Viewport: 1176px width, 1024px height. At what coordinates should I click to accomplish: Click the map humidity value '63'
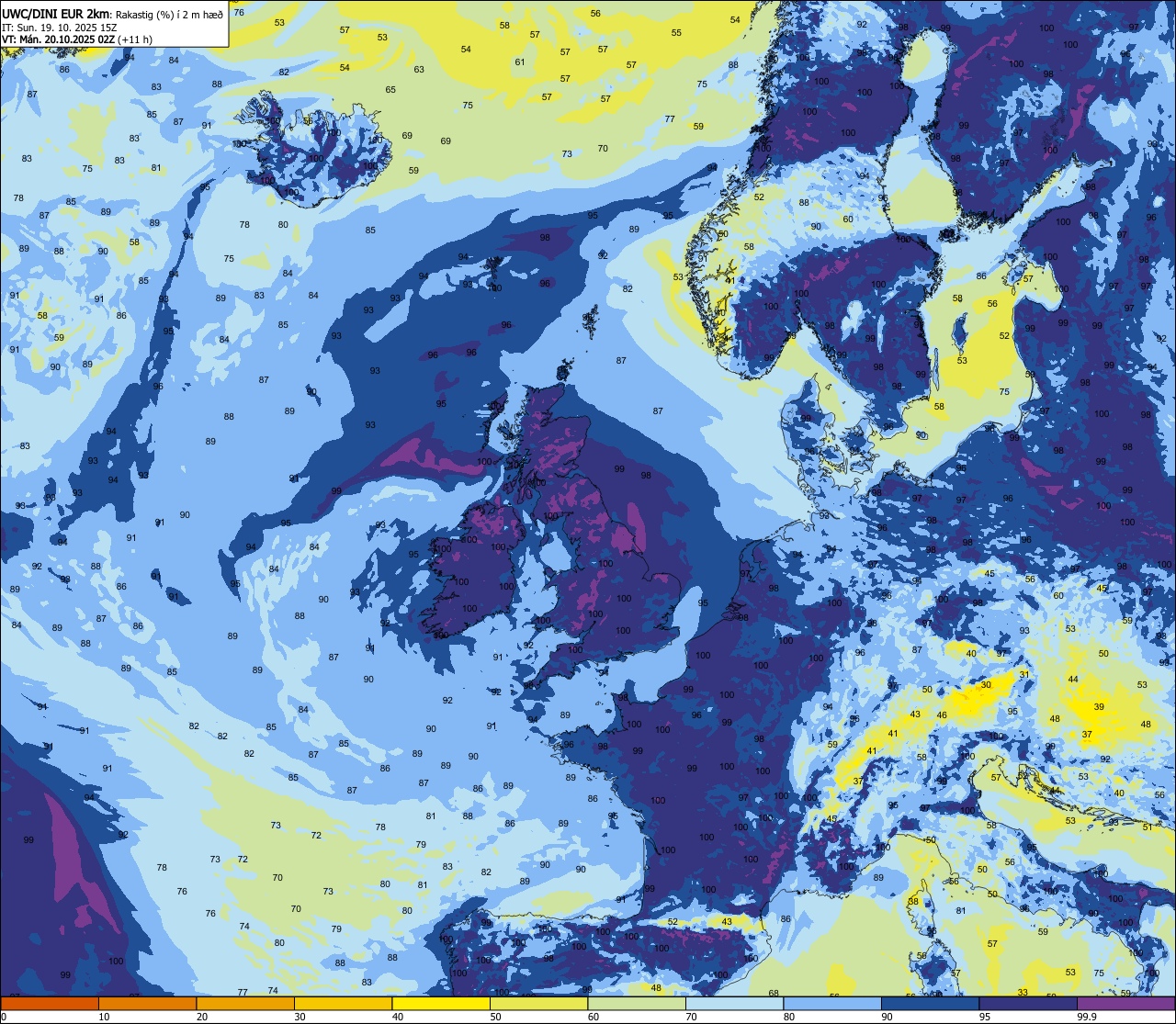(x=419, y=69)
